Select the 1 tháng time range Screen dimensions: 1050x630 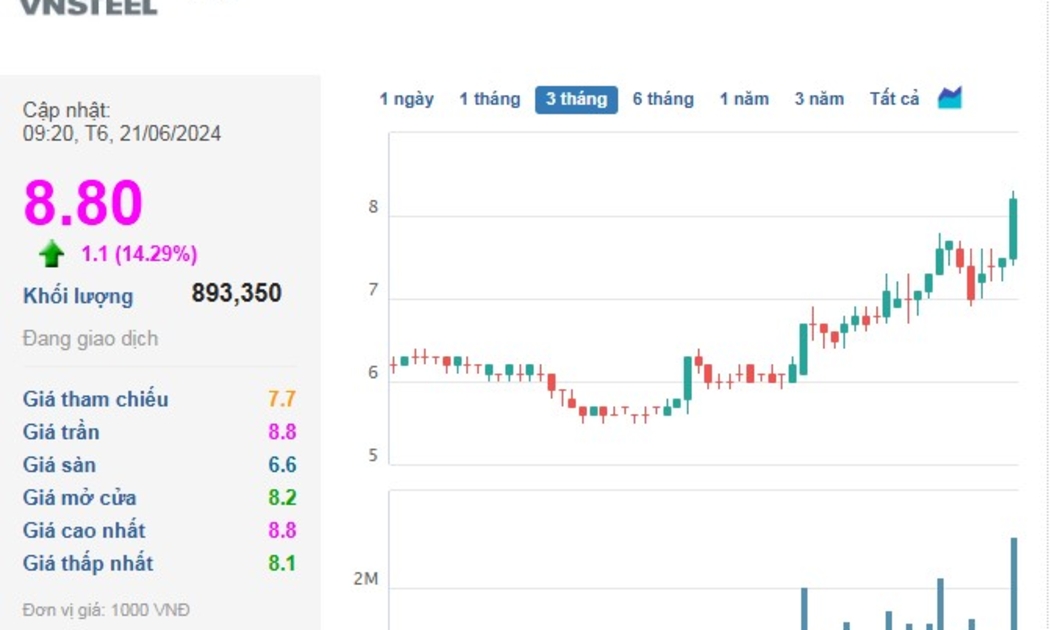coord(489,99)
